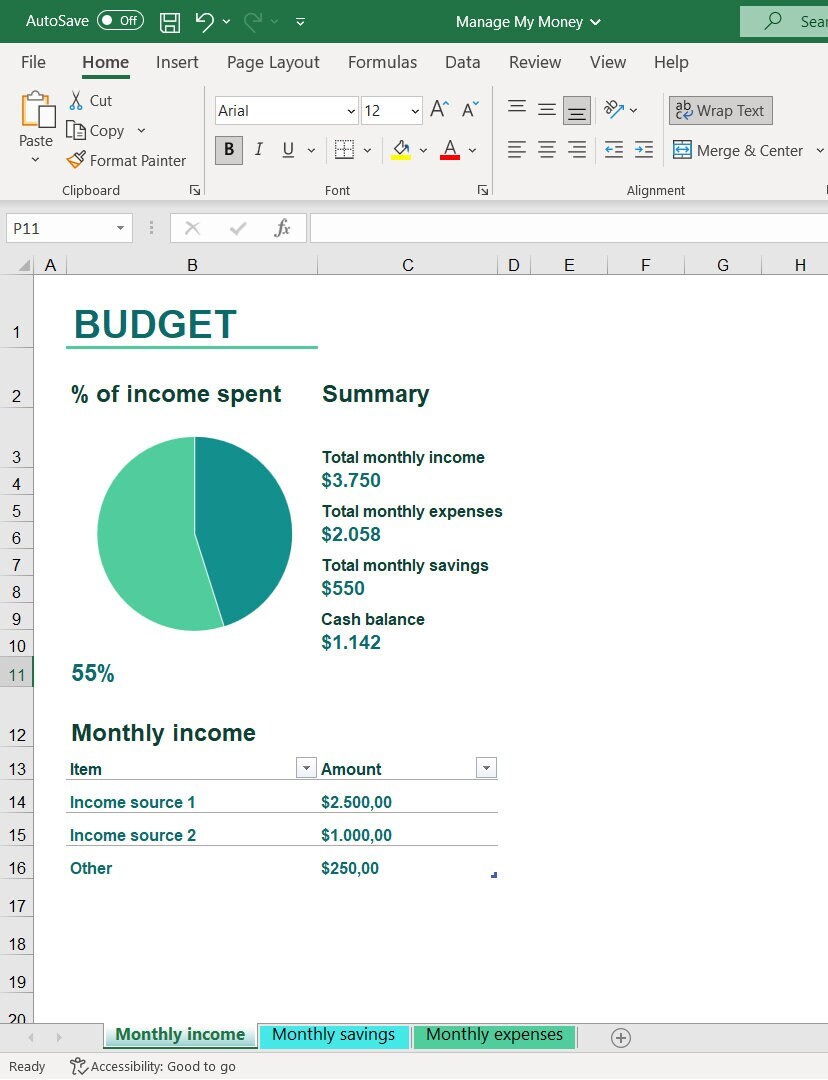The height and width of the screenshot is (1080, 828).
Task: Click the New Sheet plus icon
Action: pyautogui.click(x=621, y=1037)
